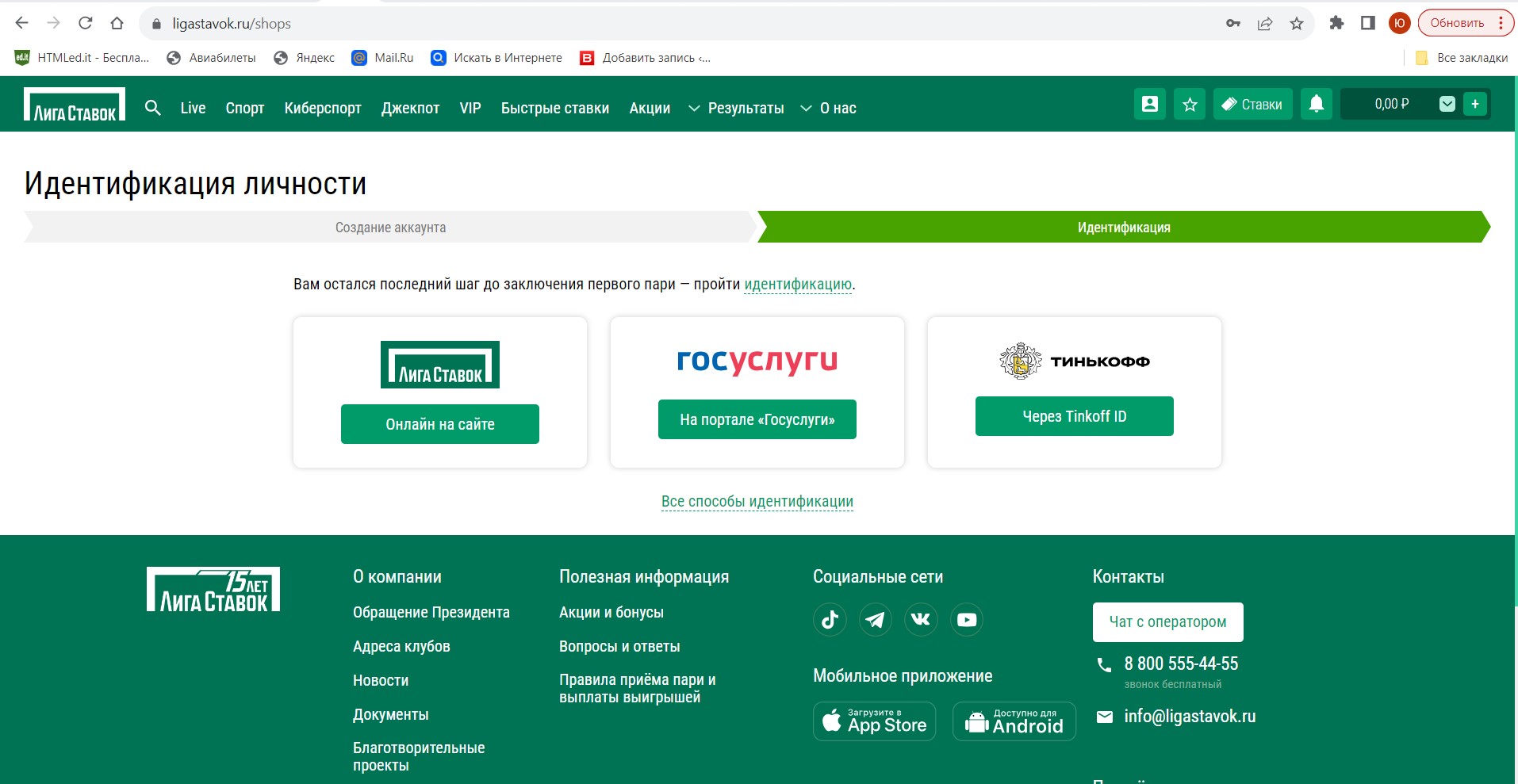Open the VK social network link
This screenshot has width=1518, height=784.
tap(921, 620)
